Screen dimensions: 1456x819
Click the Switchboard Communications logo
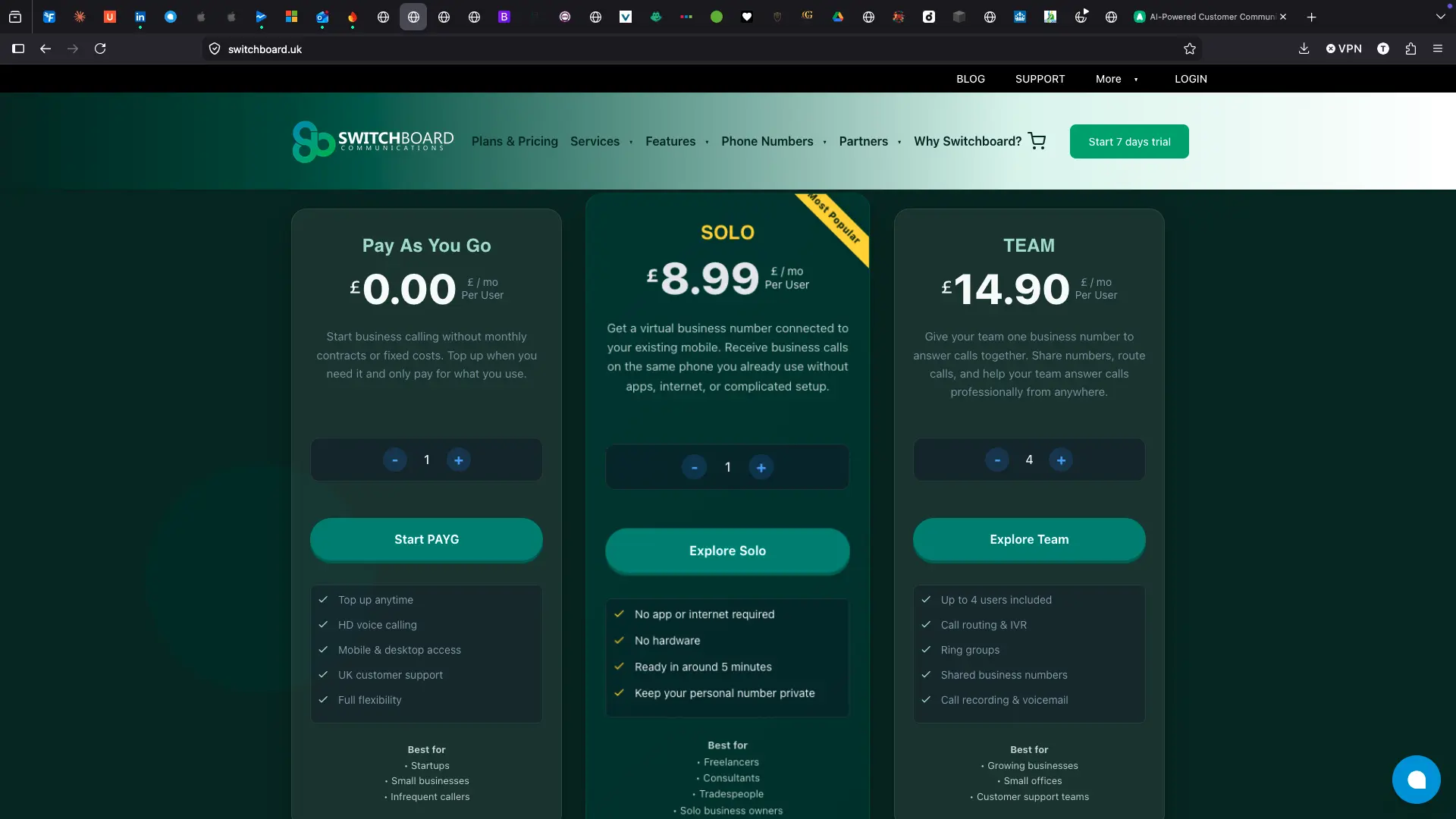coord(373,141)
